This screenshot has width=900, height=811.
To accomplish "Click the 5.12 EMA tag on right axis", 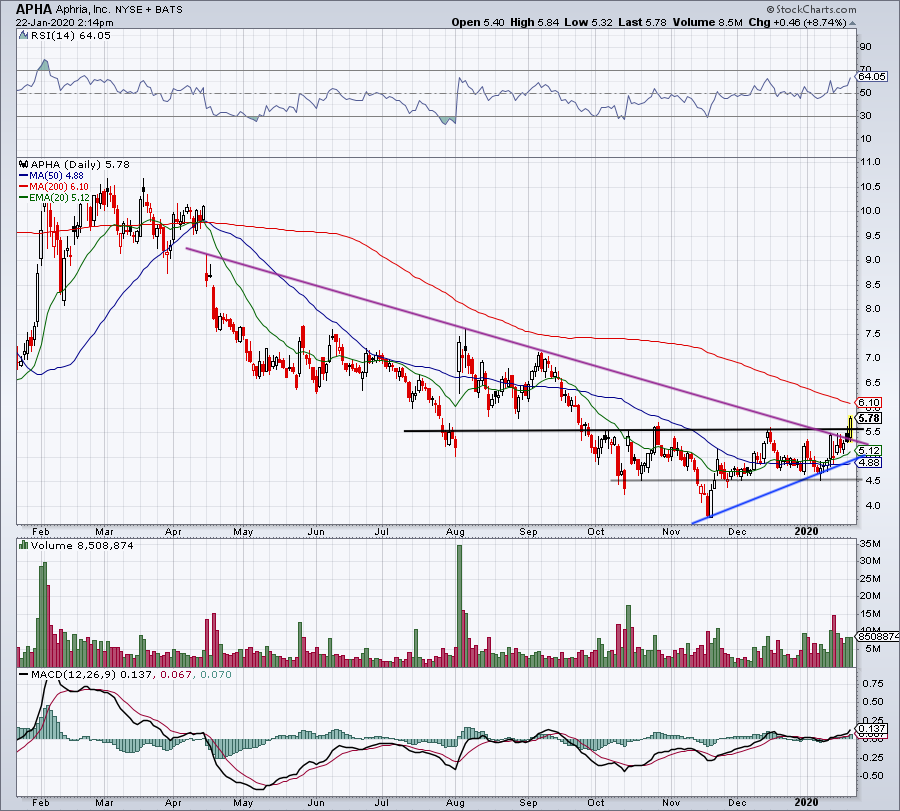I will 870,451.
